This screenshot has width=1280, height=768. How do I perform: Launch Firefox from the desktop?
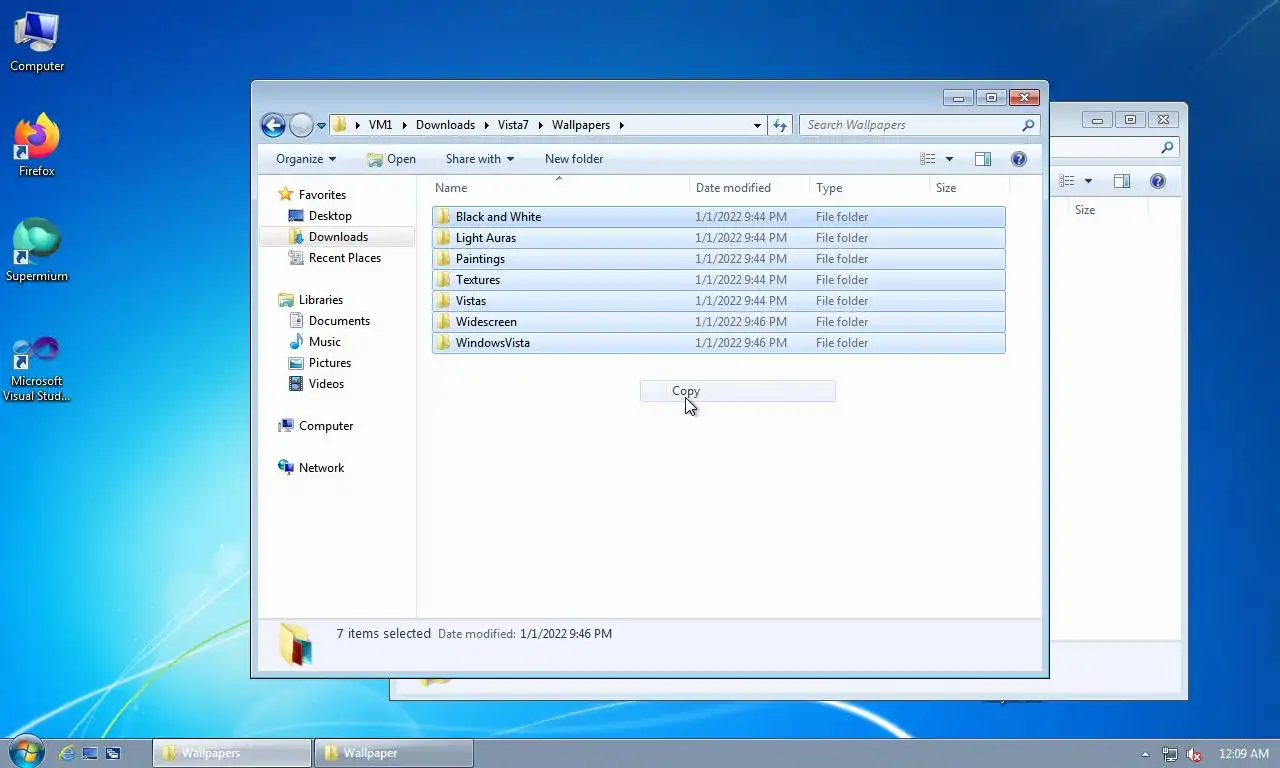click(37, 146)
